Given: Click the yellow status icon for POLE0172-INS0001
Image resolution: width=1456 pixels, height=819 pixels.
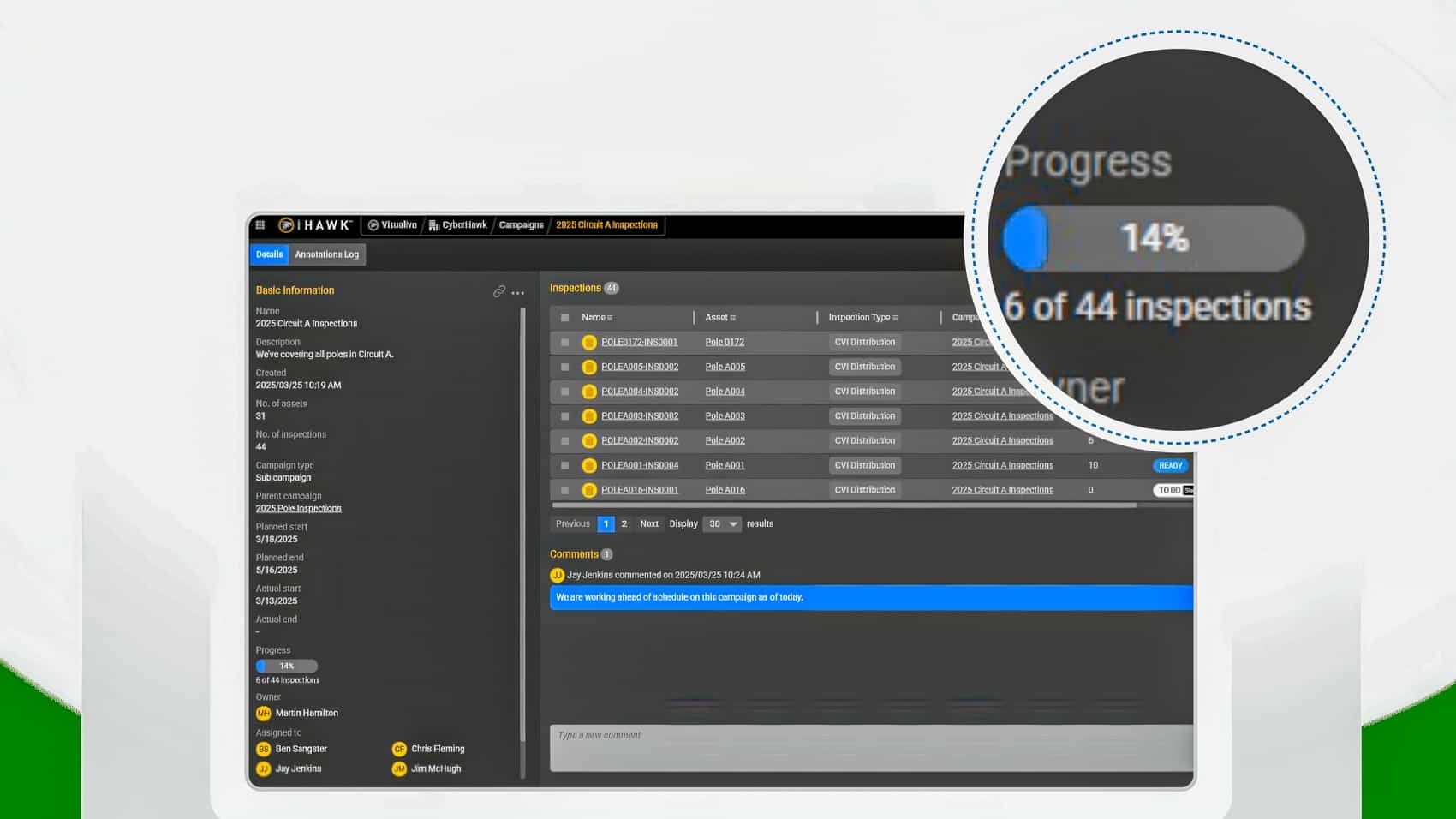Looking at the screenshot, I should coord(589,343).
